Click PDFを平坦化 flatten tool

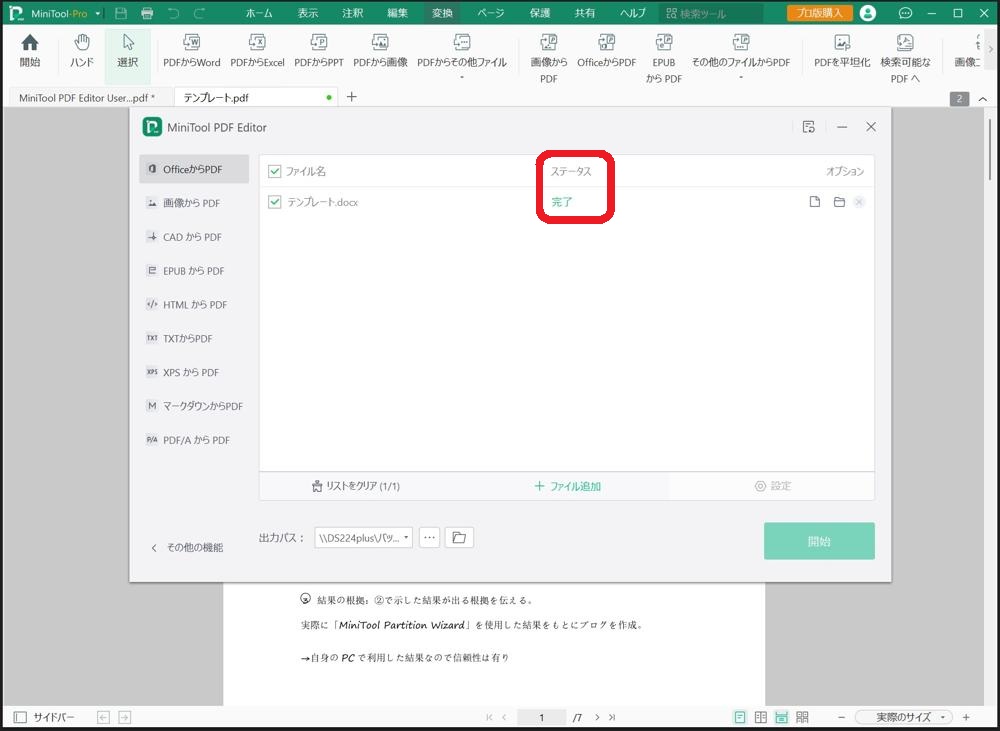click(842, 51)
